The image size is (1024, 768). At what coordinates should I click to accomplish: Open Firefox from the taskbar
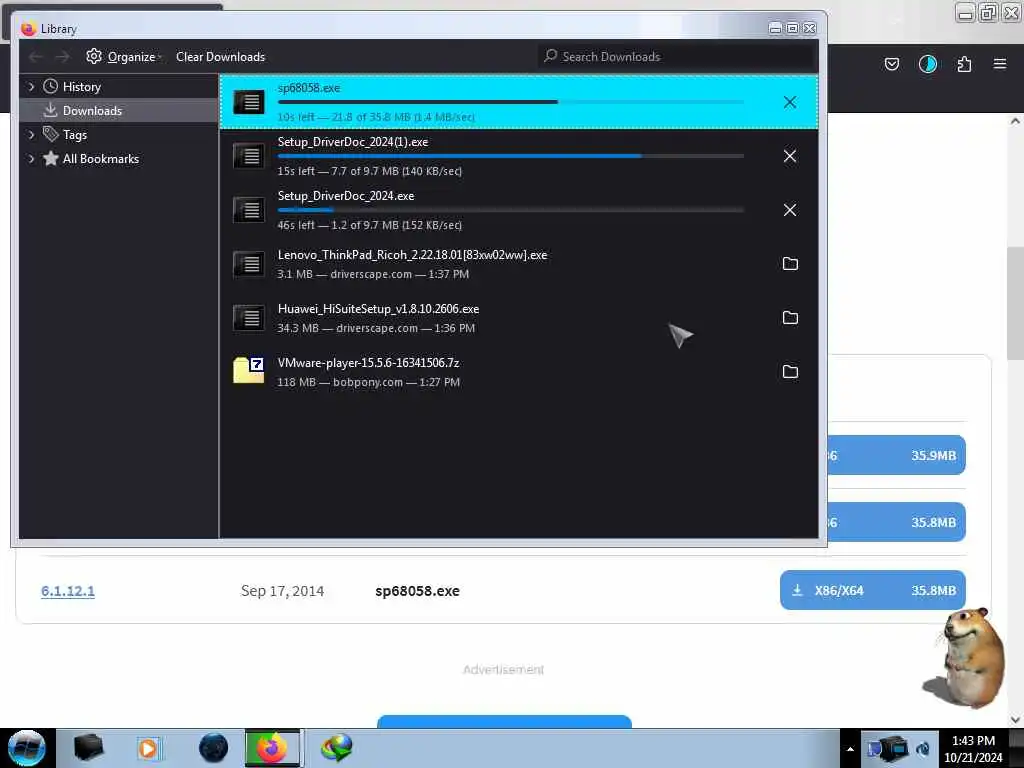coord(272,748)
